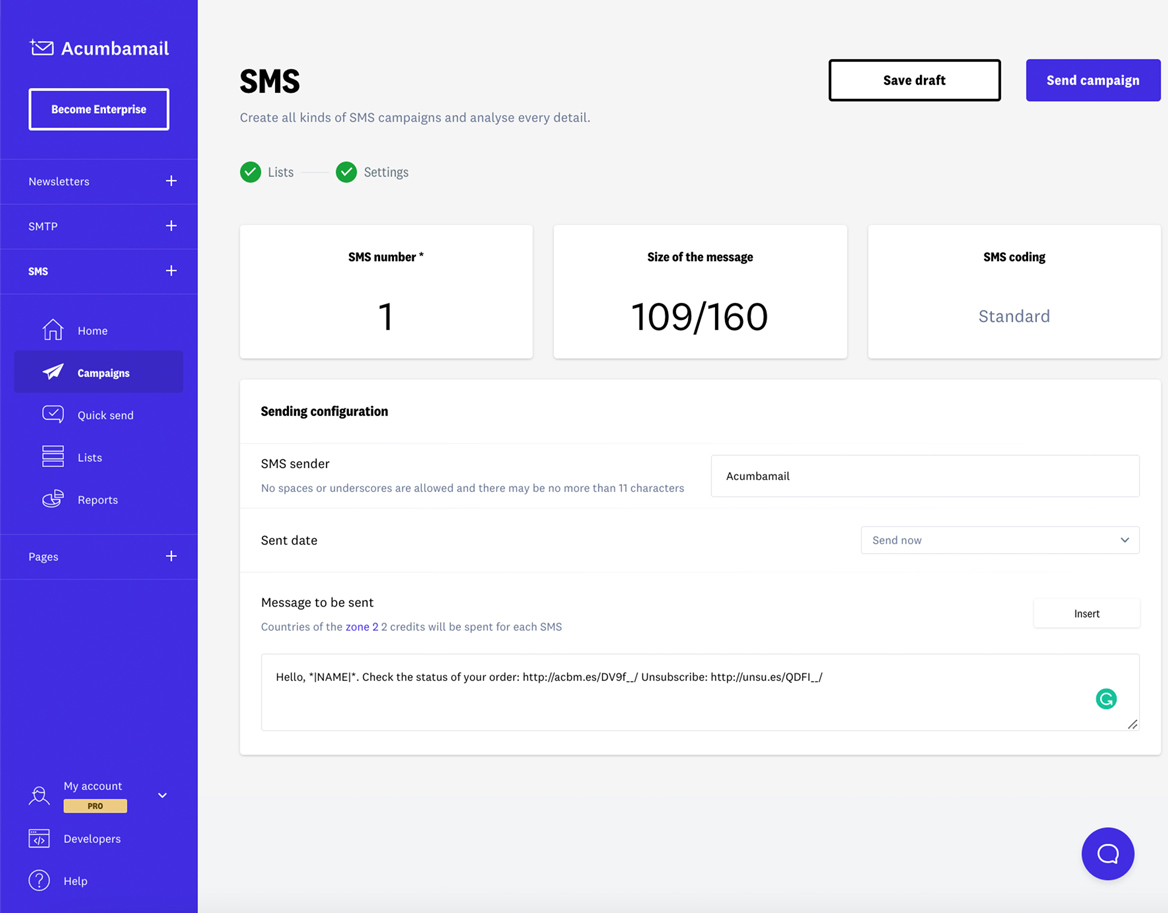This screenshot has width=1168, height=913.
Task: Open the live chat bubble
Action: (x=1108, y=853)
